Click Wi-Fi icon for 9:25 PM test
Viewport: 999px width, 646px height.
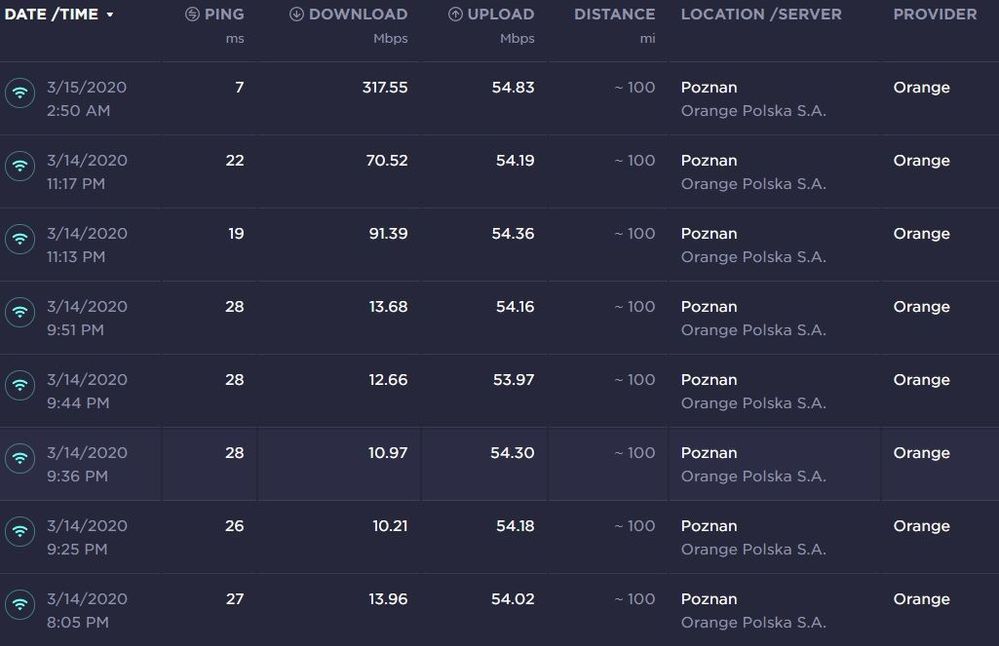(20, 531)
